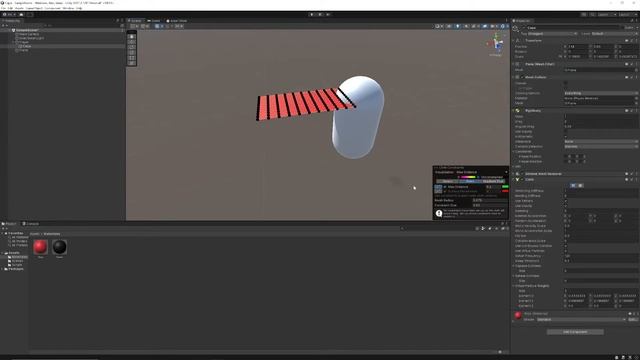Click the Step frame button in the top toolbar
The height and width of the screenshot is (360, 640).
click(x=328, y=14)
